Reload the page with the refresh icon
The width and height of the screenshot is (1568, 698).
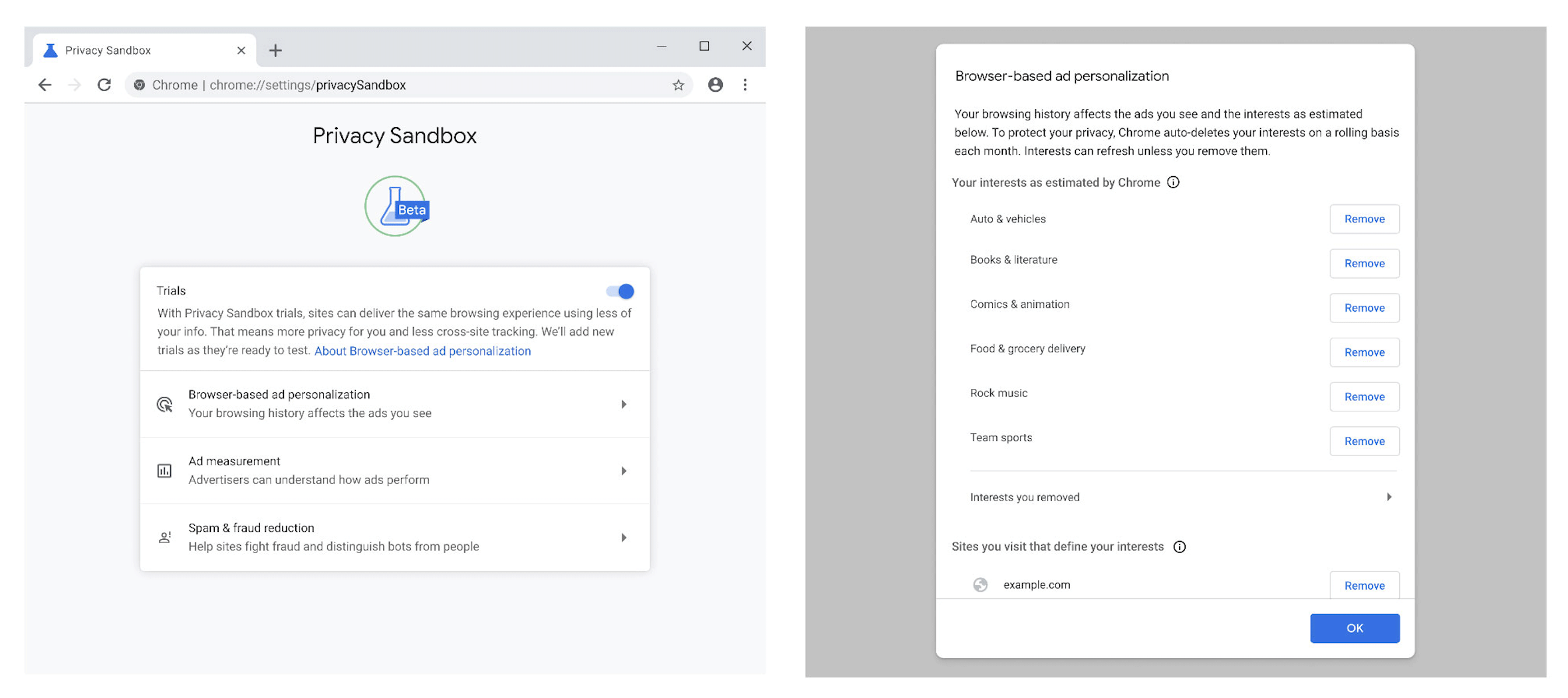(x=104, y=85)
